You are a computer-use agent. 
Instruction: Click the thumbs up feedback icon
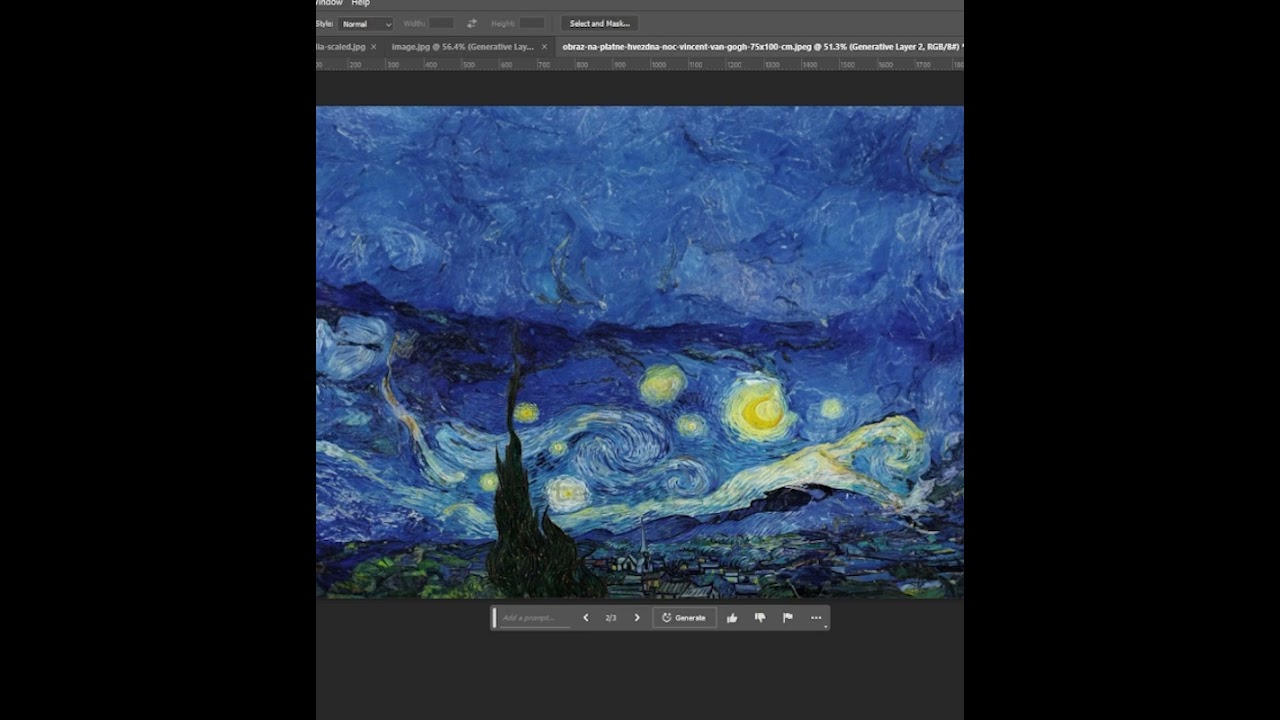tap(732, 618)
